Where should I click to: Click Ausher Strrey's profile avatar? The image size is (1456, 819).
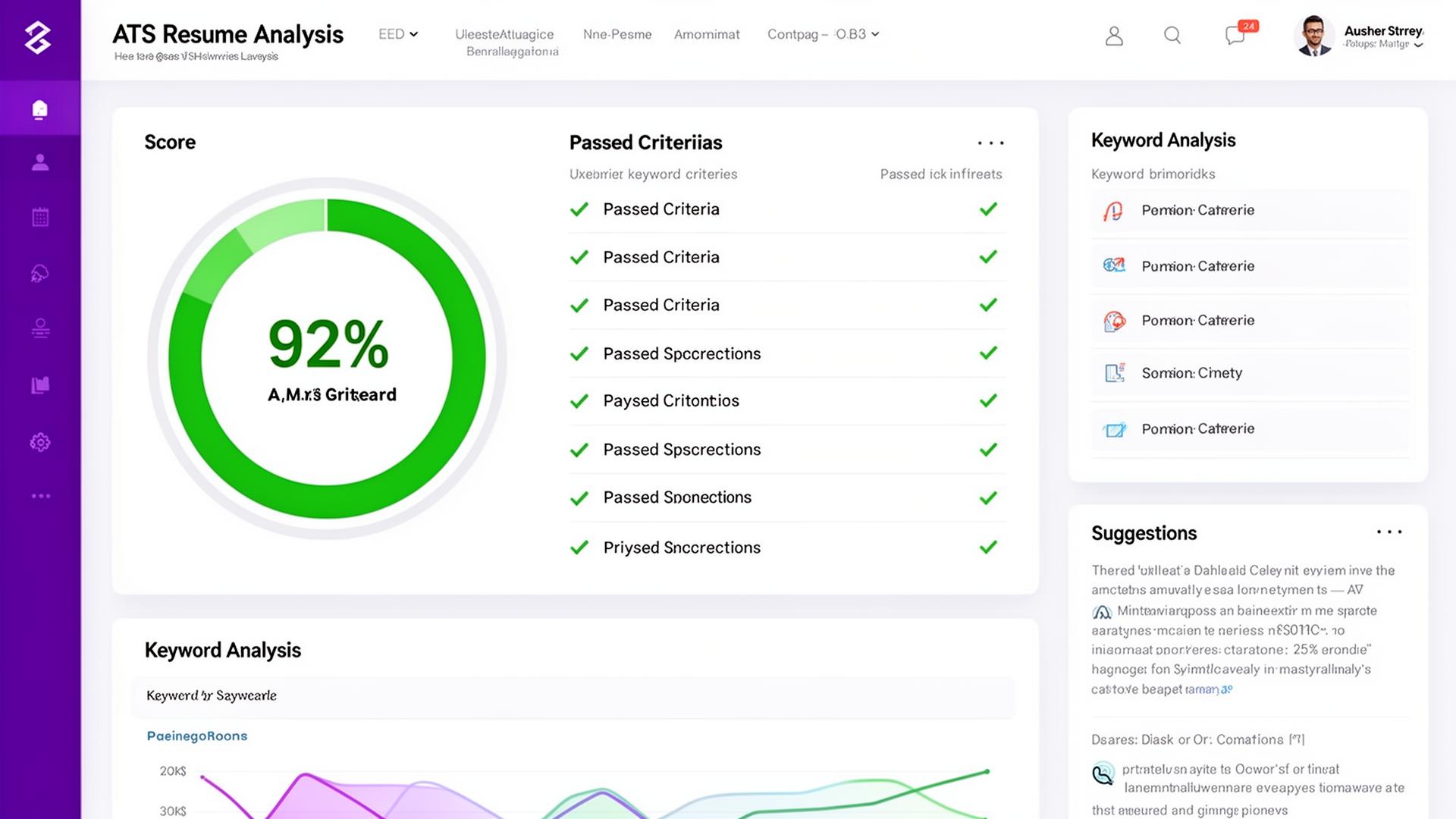tap(1313, 35)
